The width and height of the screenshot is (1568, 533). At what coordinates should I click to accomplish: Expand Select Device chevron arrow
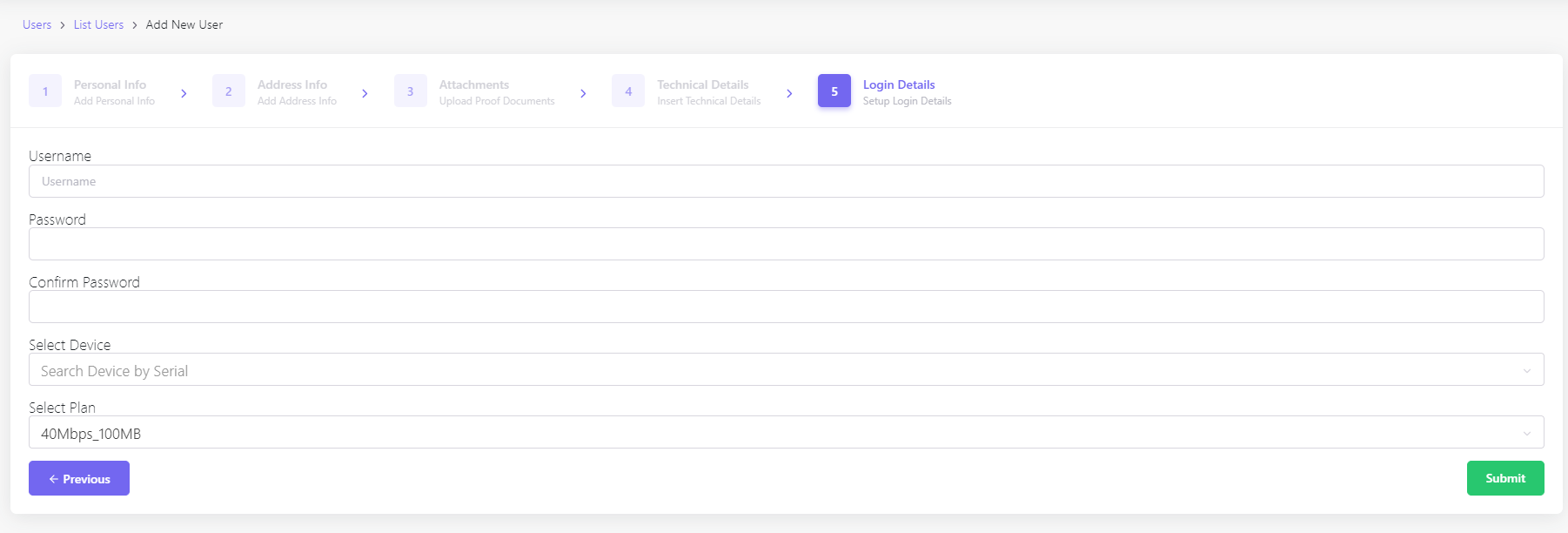pyautogui.click(x=1526, y=371)
